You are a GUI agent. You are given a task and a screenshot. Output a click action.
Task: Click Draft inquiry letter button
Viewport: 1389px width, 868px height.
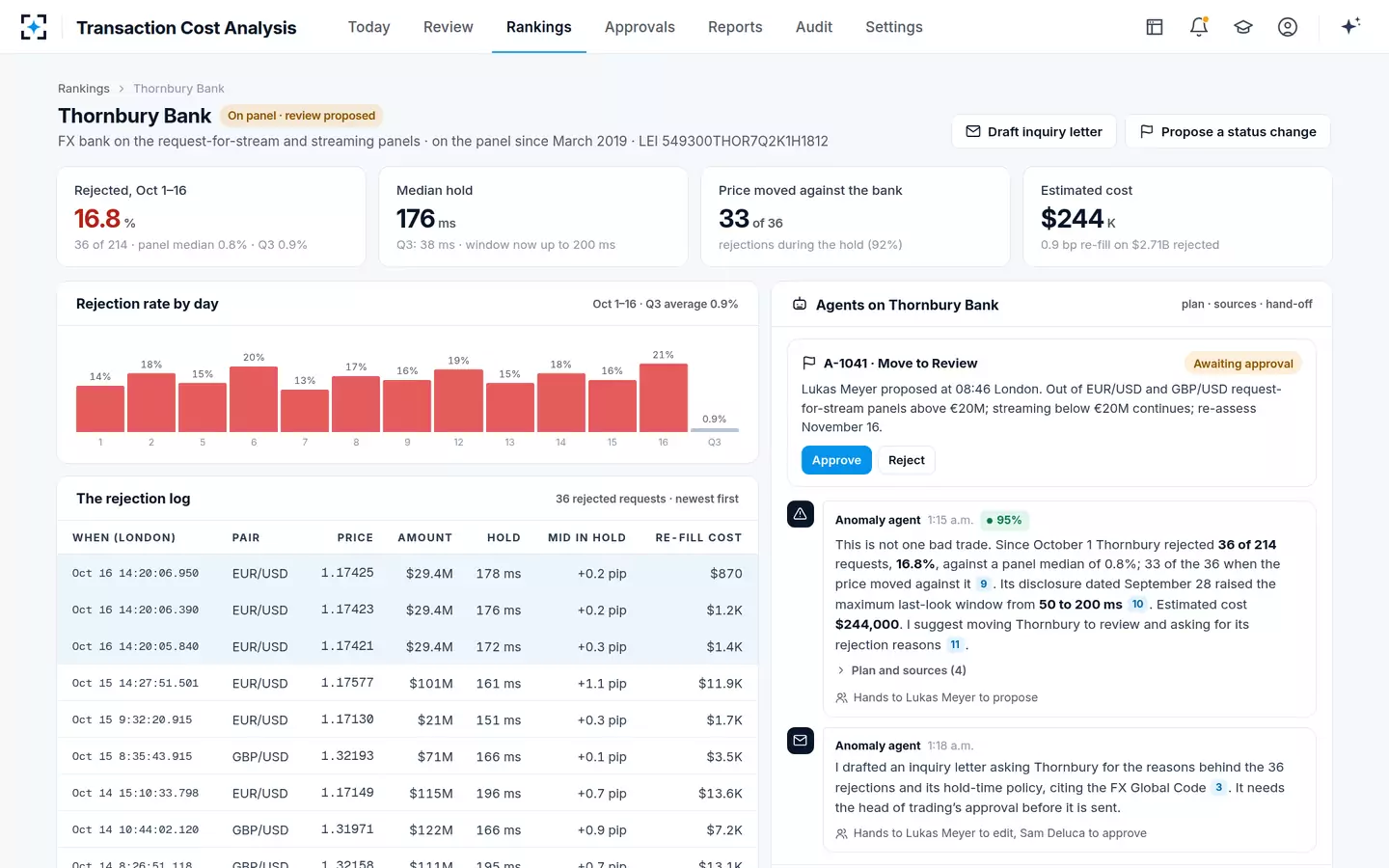coord(1034,131)
